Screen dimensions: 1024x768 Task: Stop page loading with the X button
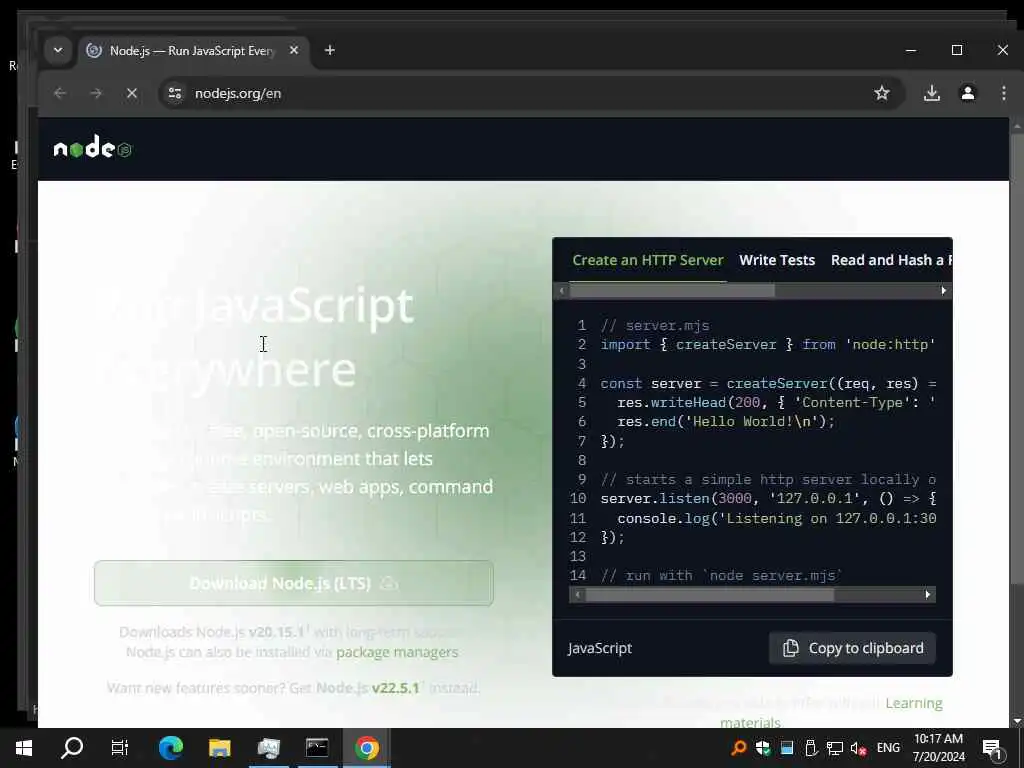132,93
